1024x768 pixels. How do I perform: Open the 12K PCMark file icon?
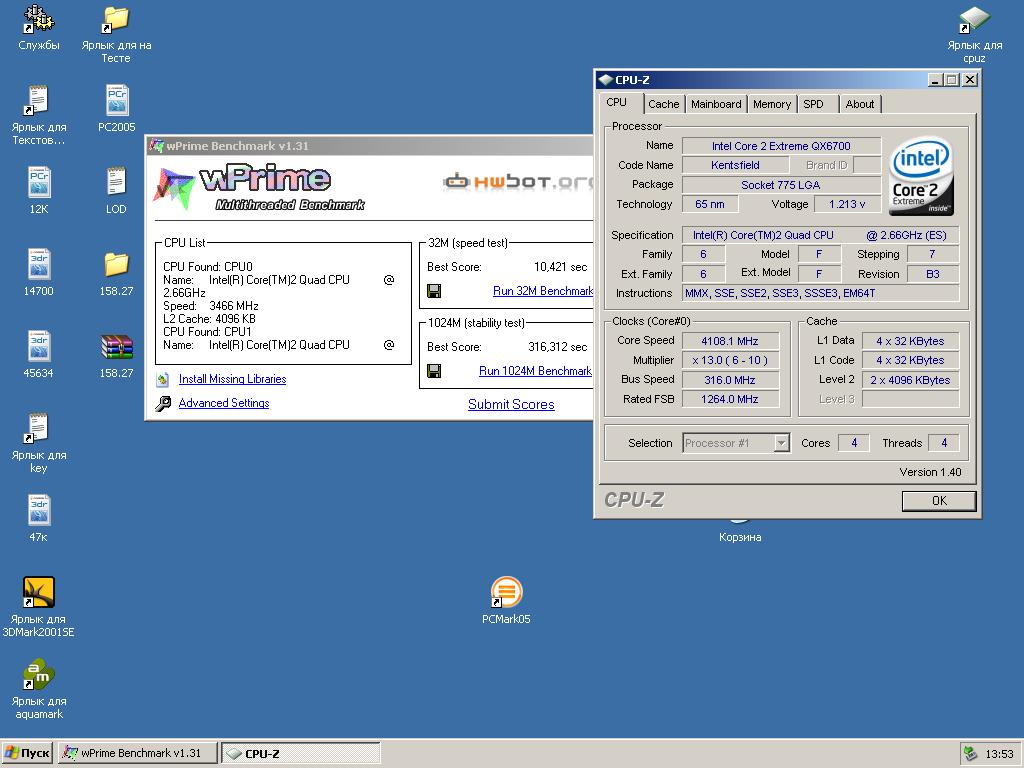pyautogui.click(x=39, y=183)
